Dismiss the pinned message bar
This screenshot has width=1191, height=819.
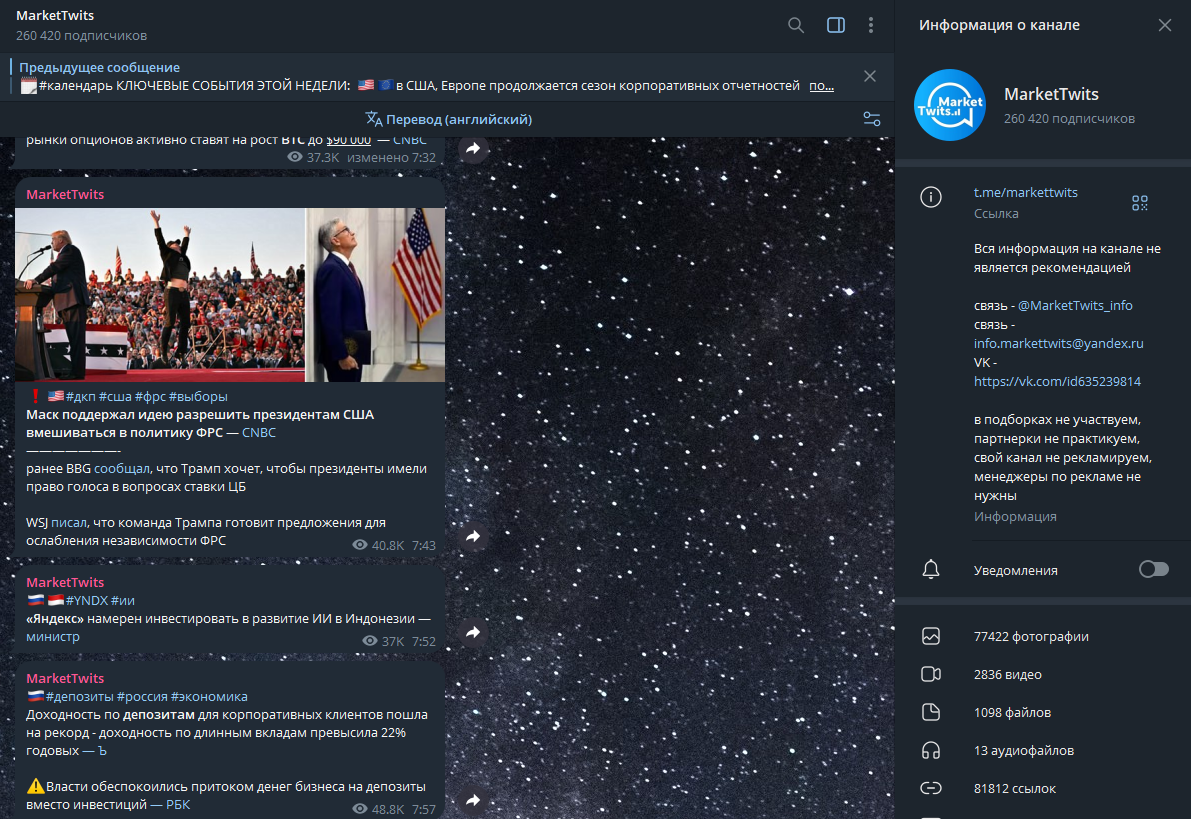click(x=870, y=76)
